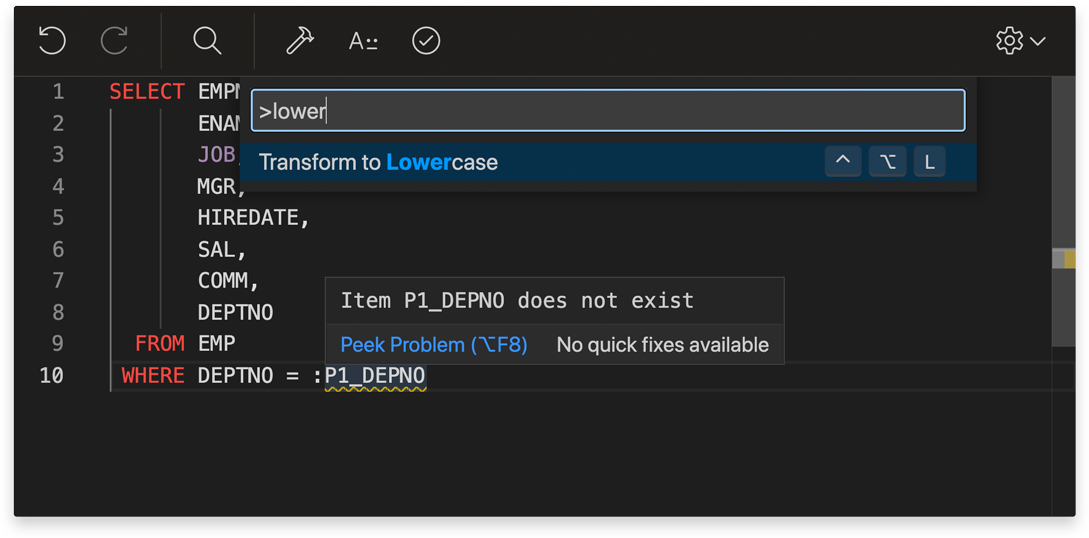Toggle the autocomplete A: icon
The width and height of the screenshot is (1089, 538).
click(363, 41)
